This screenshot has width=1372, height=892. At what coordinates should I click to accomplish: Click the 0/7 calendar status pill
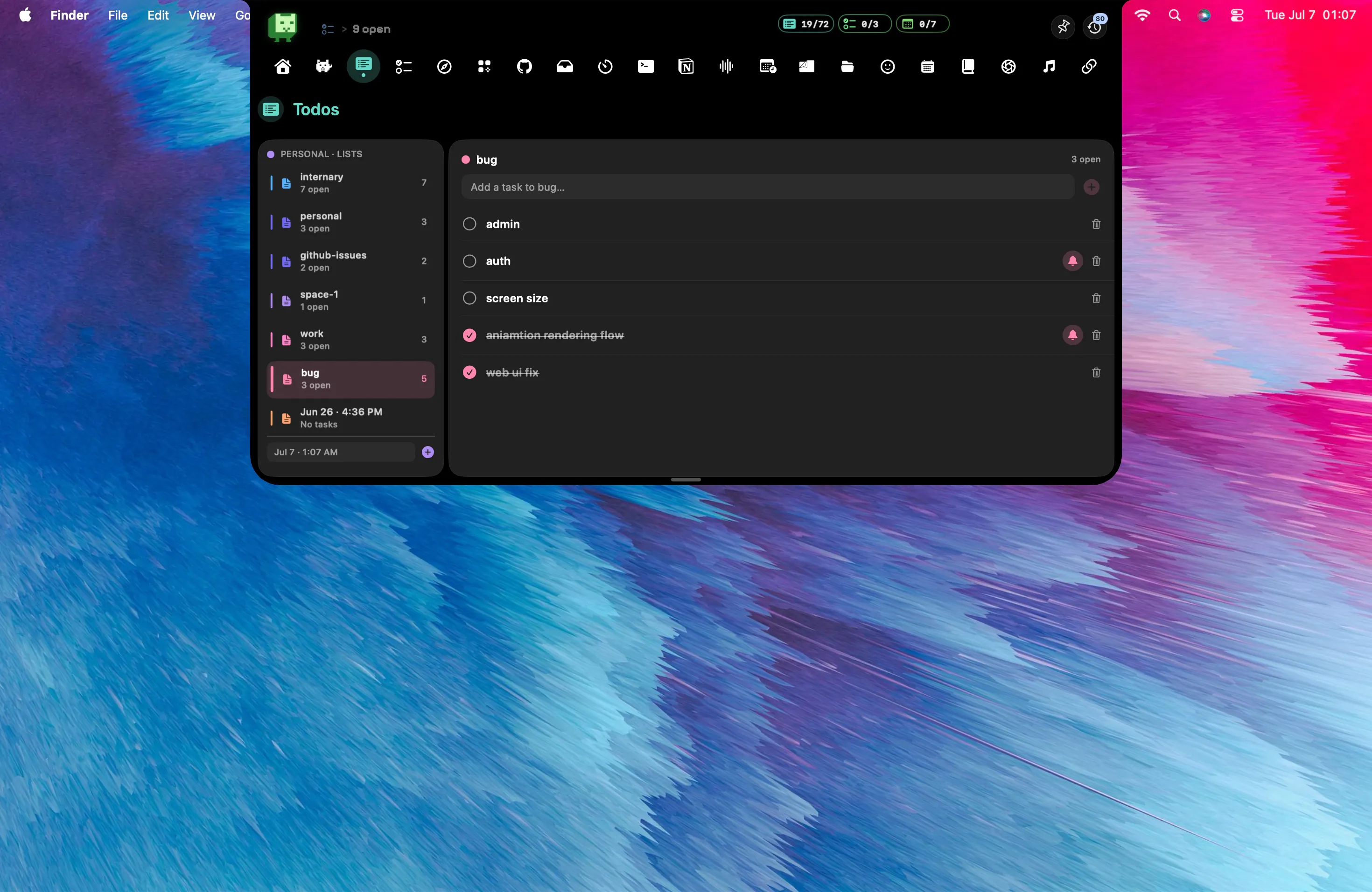pyautogui.click(x=922, y=24)
